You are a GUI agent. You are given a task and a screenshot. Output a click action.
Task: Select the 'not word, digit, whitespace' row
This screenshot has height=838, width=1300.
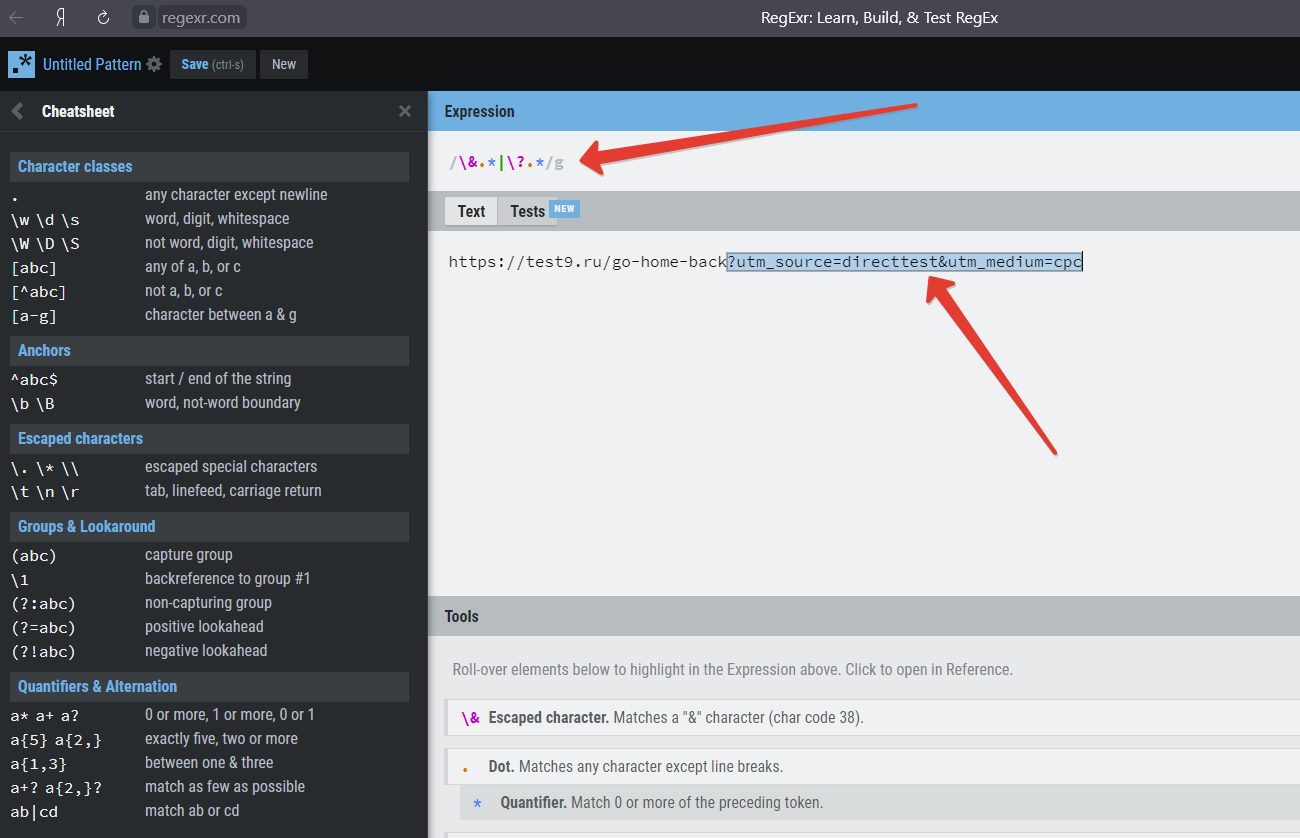coord(209,243)
